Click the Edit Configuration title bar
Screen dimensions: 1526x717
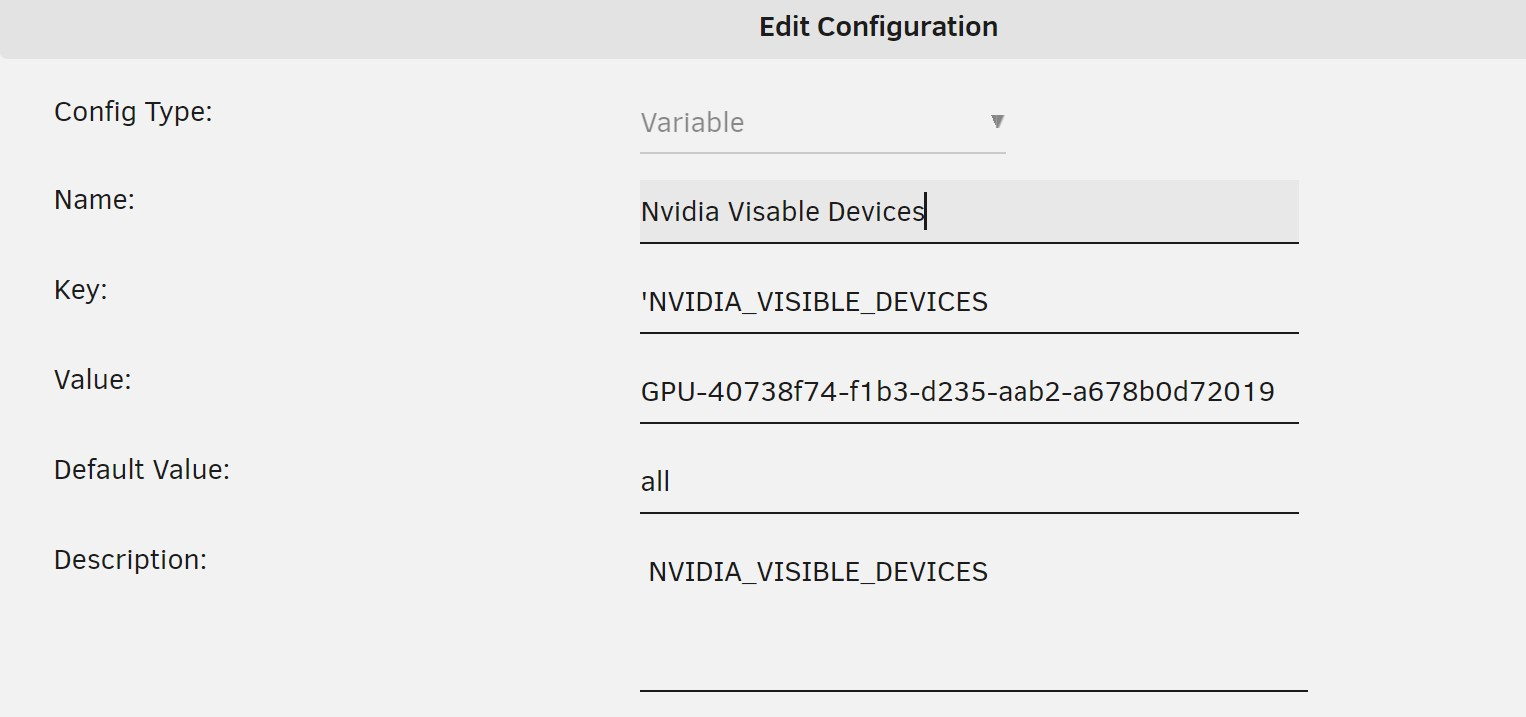tap(877, 27)
